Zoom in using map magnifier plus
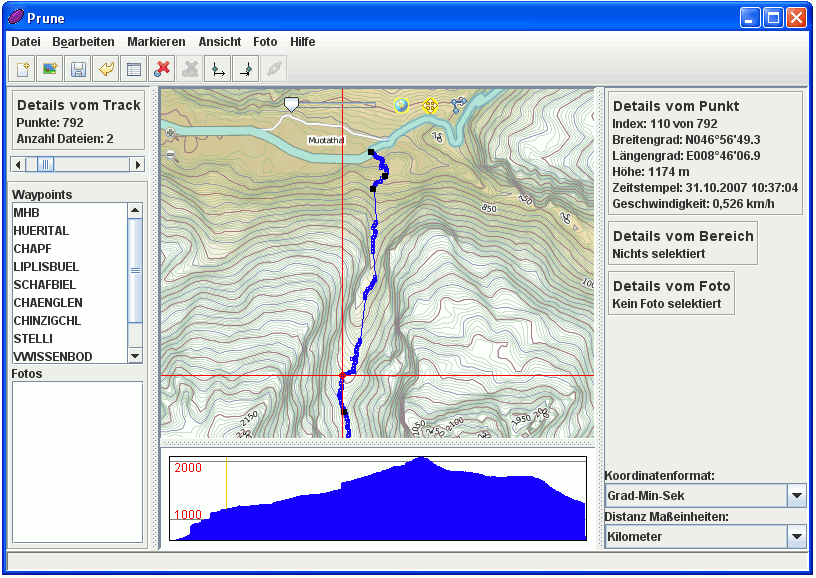Screen dimensions: 816x578 [170, 133]
